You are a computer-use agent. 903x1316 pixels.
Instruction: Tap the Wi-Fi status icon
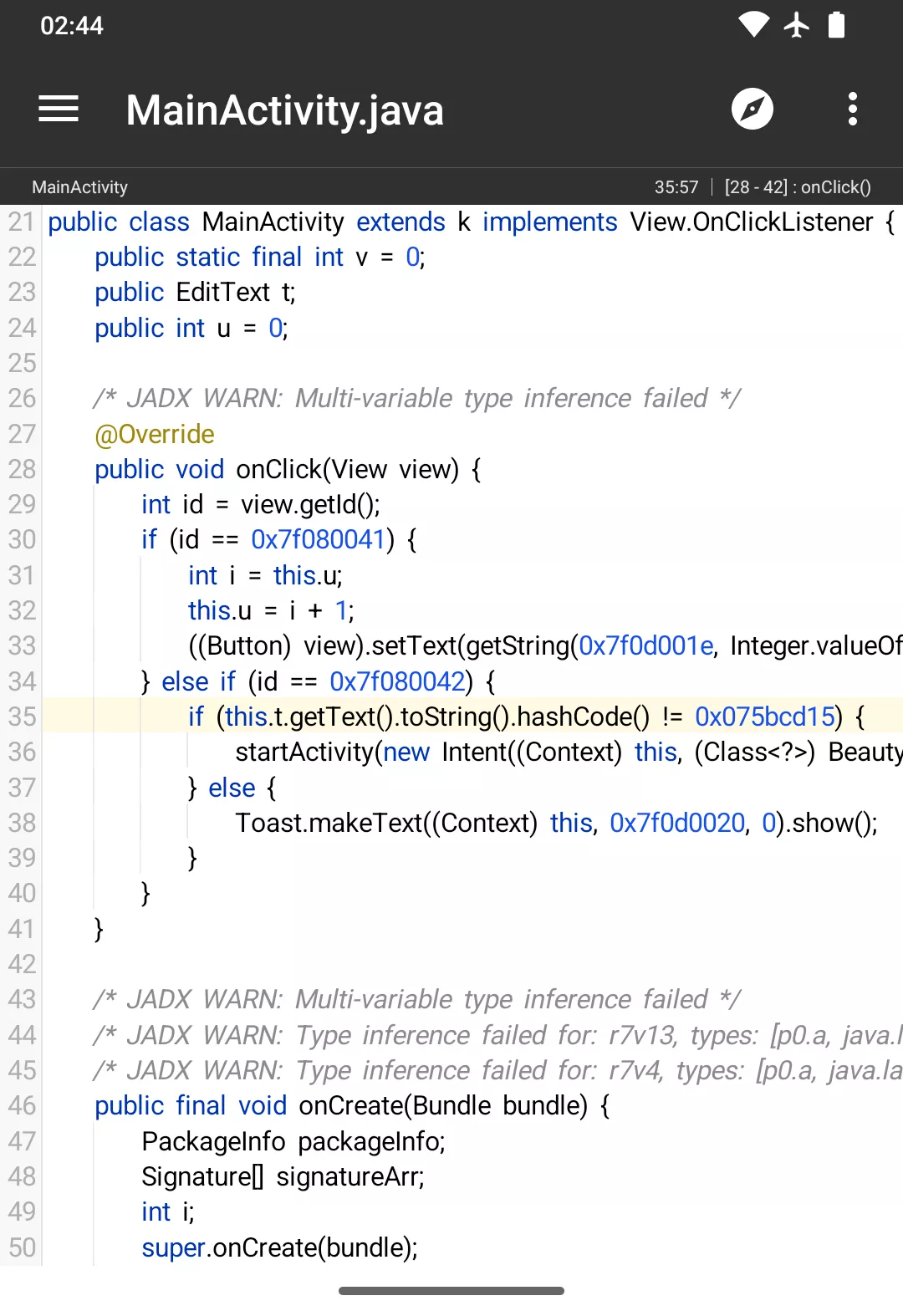click(753, 25)
